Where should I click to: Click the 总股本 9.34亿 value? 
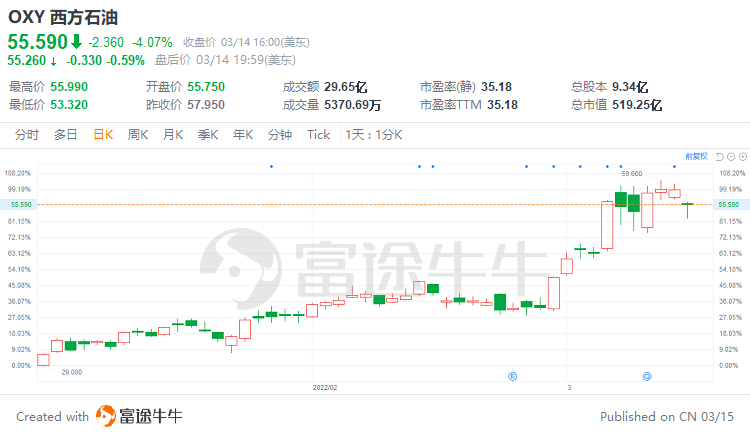click(x=630, y=87)
